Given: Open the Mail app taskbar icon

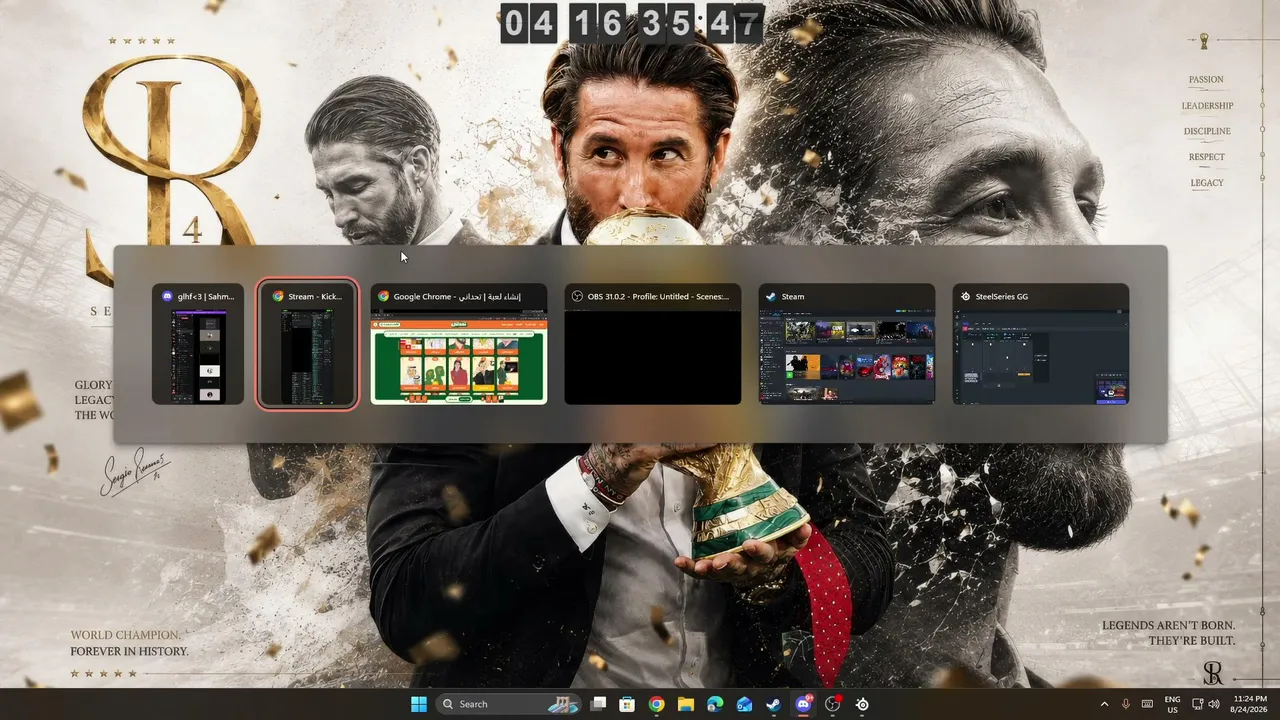Looking at the screenshot, I should pos(744,704).
